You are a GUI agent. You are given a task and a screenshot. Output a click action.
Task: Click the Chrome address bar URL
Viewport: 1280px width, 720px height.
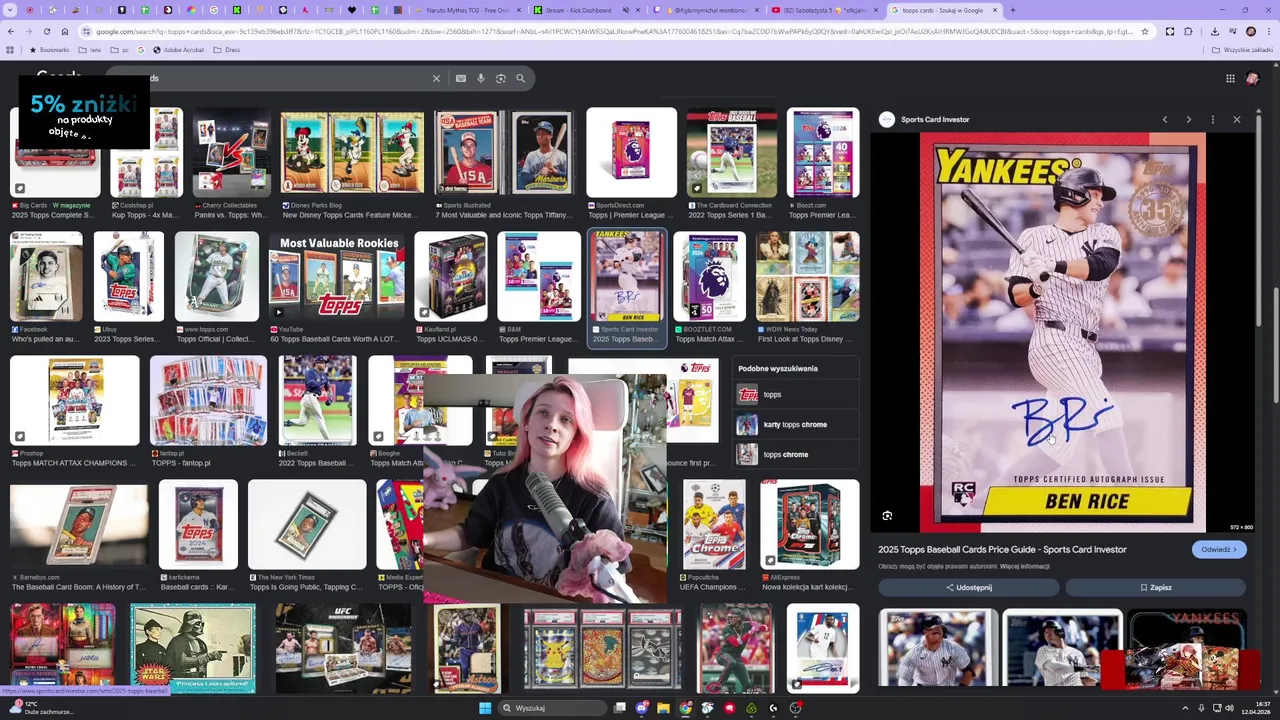[615, 31]
